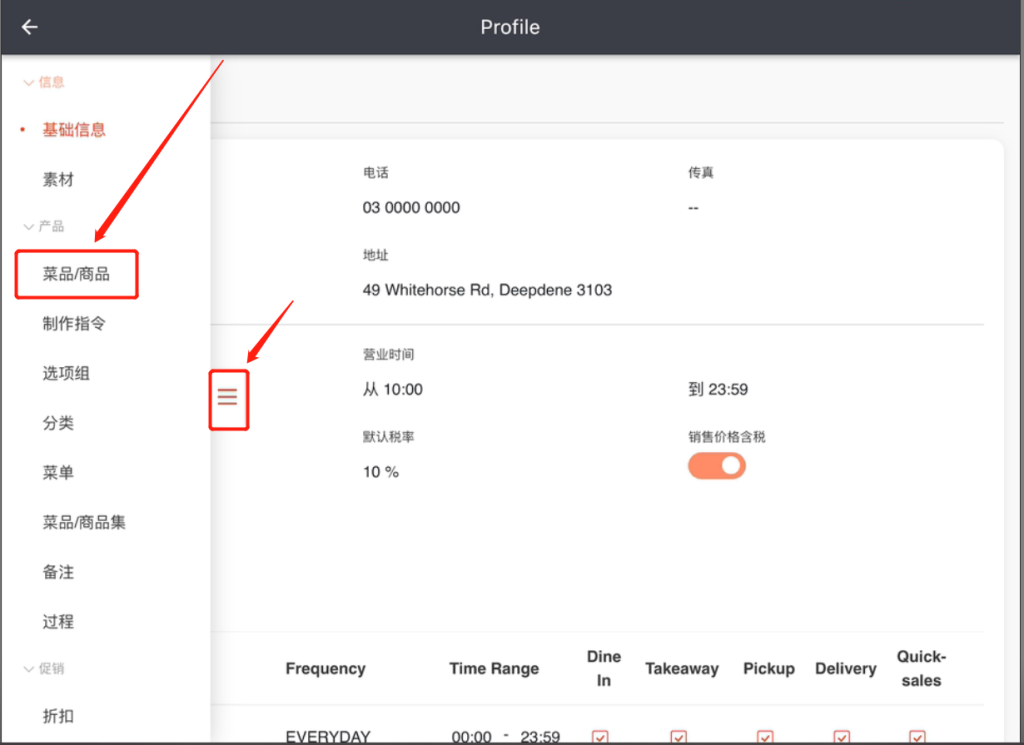The image size is (1024, 745).
Task: Click the Delivery column header
Action: (x=846, y=669)
